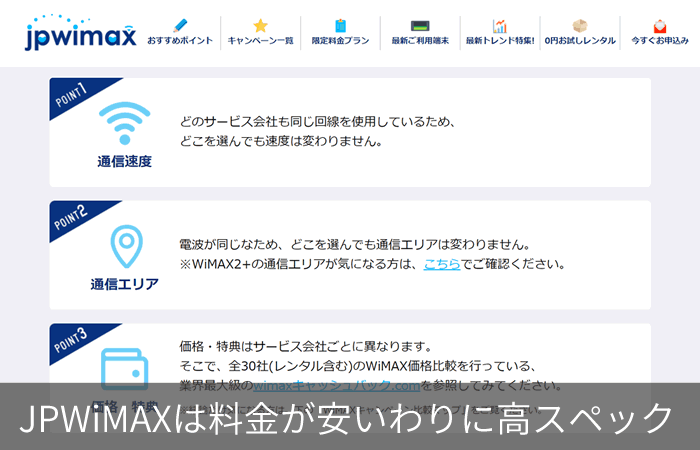
Task: Click the POINT3 corner ribbon
Action: point(74,338)
